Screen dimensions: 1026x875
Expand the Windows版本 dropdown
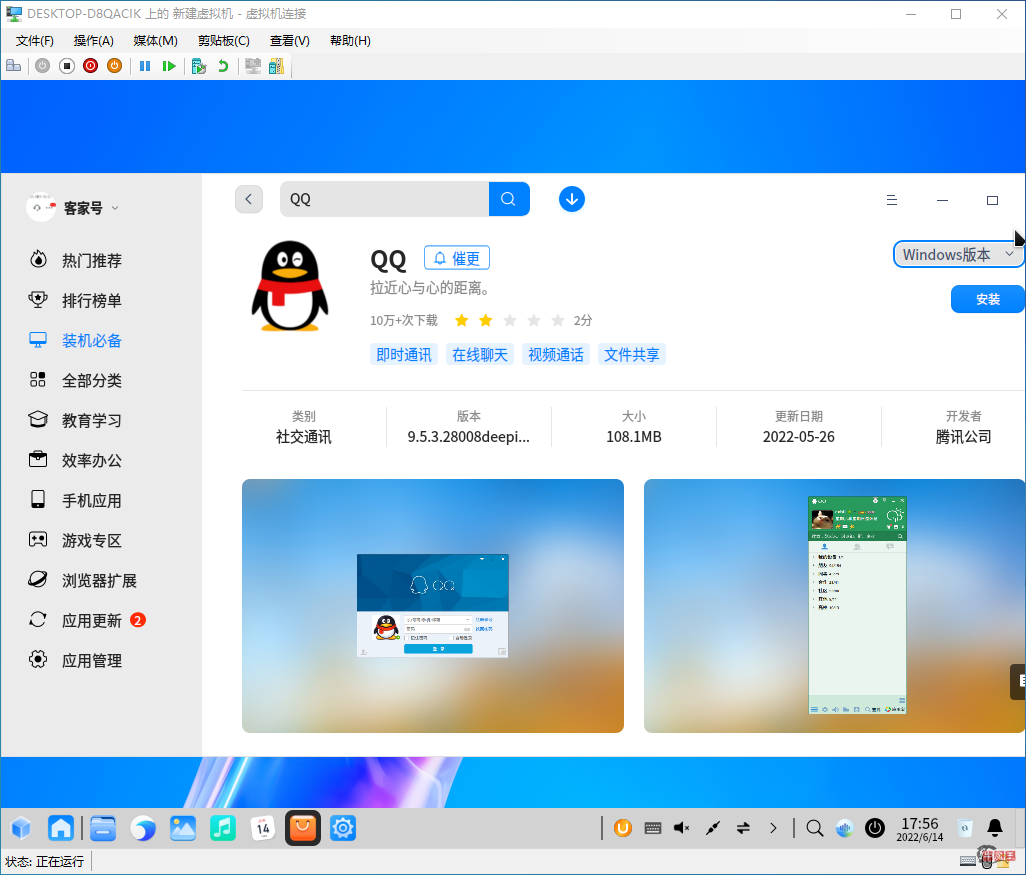click(958, 255)
